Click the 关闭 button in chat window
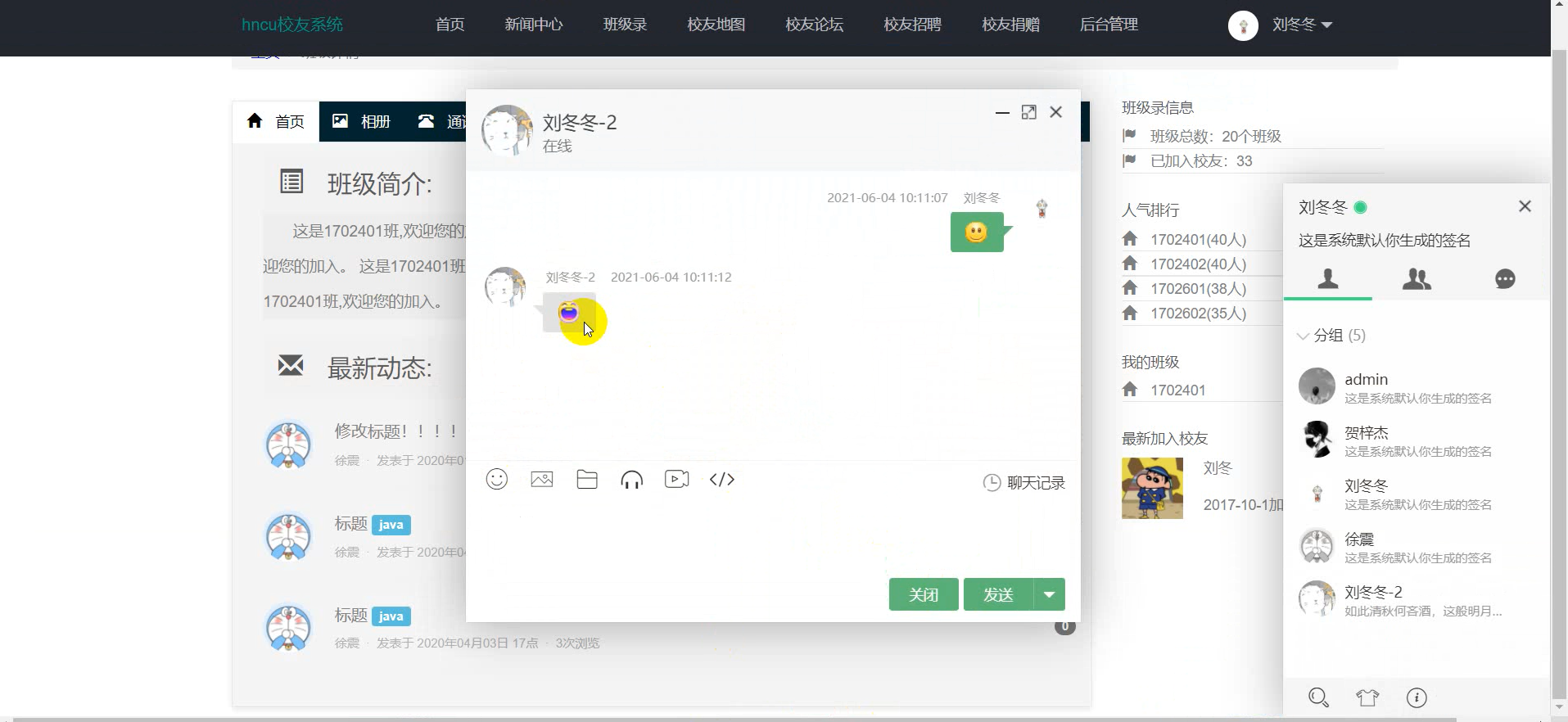This screenshot has width=1568, height=722. pyautogui.click(x=924, y=594)
